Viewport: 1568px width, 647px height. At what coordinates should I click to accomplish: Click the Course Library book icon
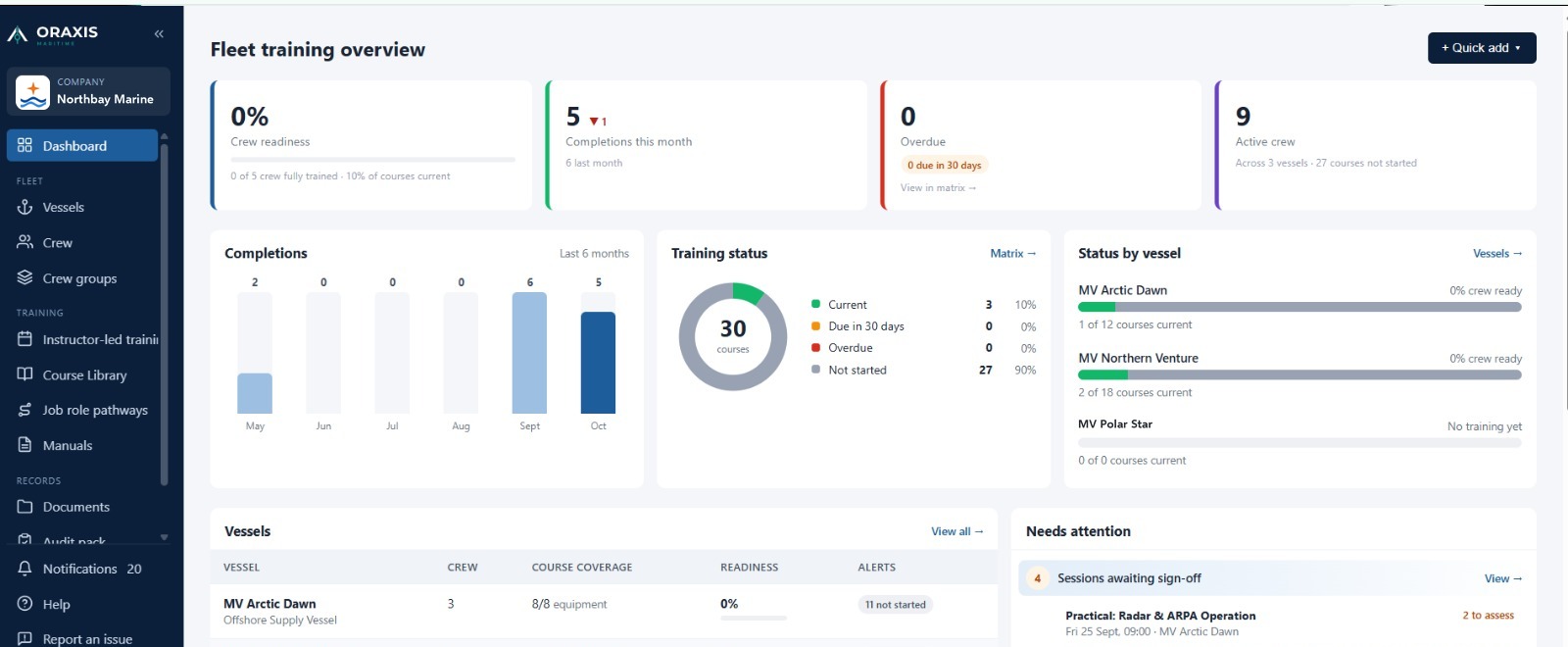25,374
